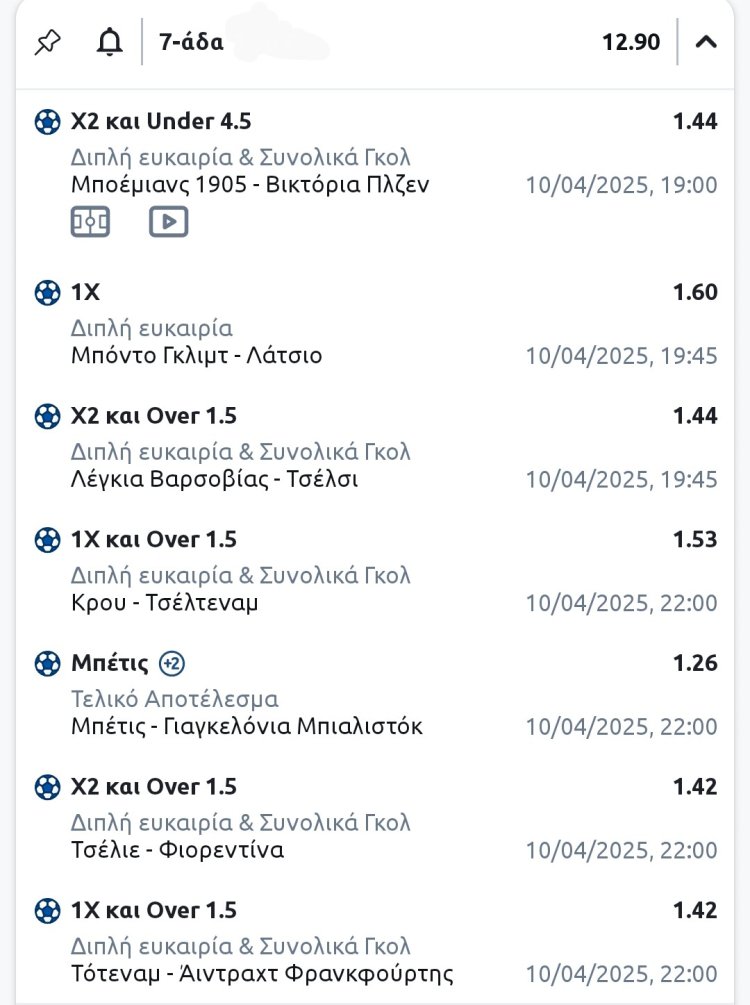Open Μποέμιανς 1905 - Βικτόρια Πλζεν match
750x1005 pixels.
pos(250,185)
